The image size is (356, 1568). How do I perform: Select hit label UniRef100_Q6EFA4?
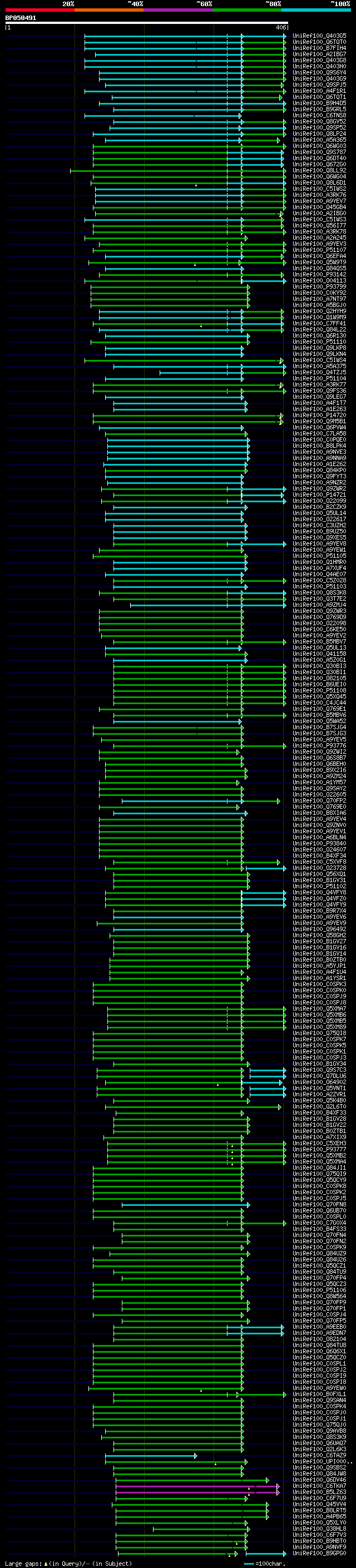(x=319, y=256)
